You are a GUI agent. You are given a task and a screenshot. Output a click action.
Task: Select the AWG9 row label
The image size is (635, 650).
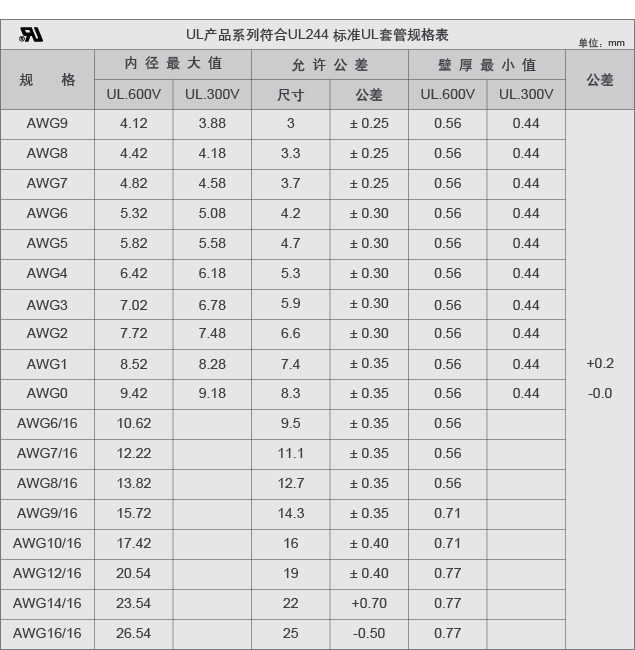coord(47,124)
